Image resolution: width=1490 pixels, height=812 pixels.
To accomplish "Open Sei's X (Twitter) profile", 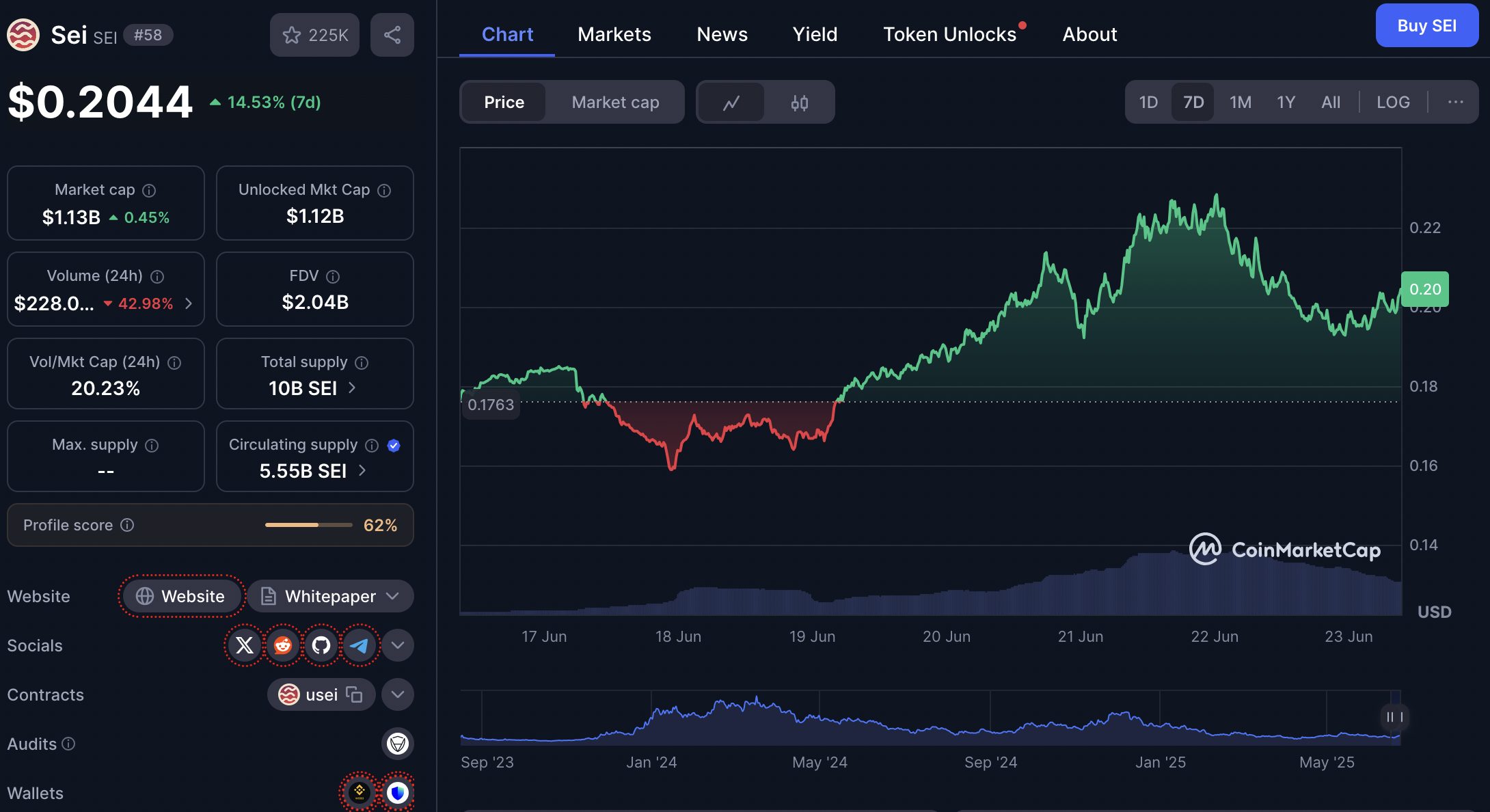I will tap(245, 645).
